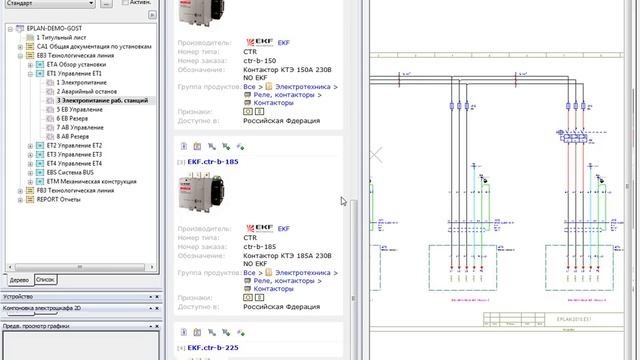Image resolution: width=640 pixels, height=360 pixels.
Task: Click clipboard icon above EKF.ctr-b-225 entry
Action: 197,332
